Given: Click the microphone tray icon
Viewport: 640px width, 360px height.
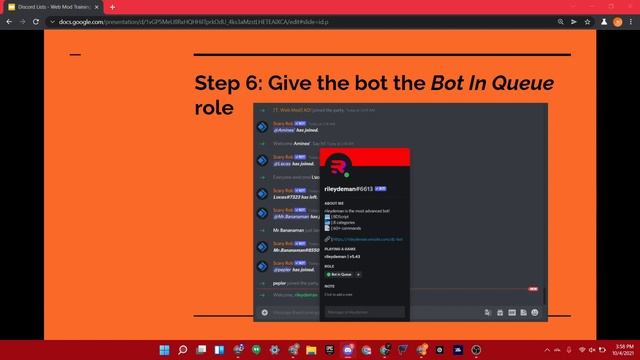Looking at the screenshot, I should coord(569,350).
